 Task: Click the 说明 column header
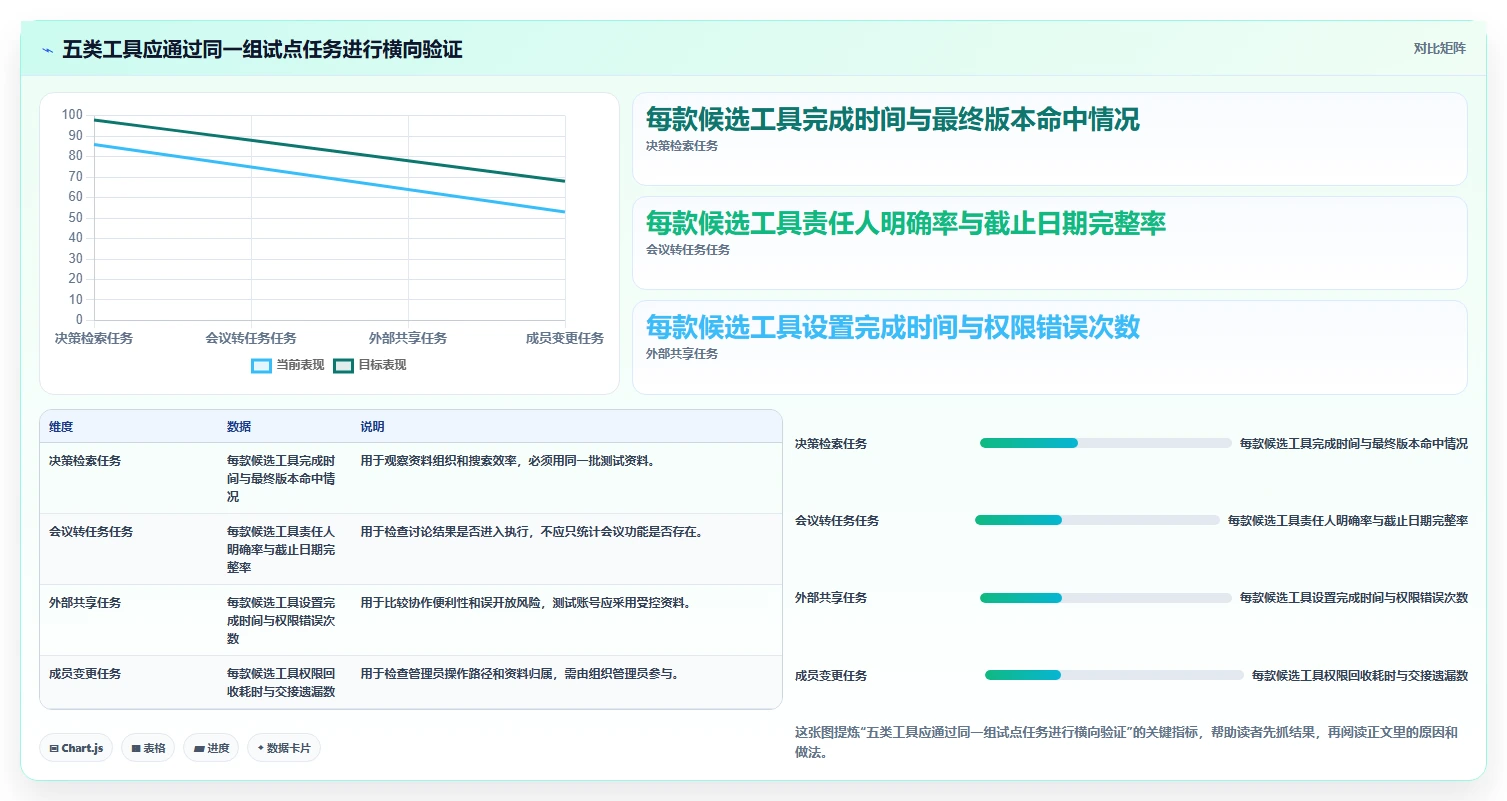coord(373,427)
